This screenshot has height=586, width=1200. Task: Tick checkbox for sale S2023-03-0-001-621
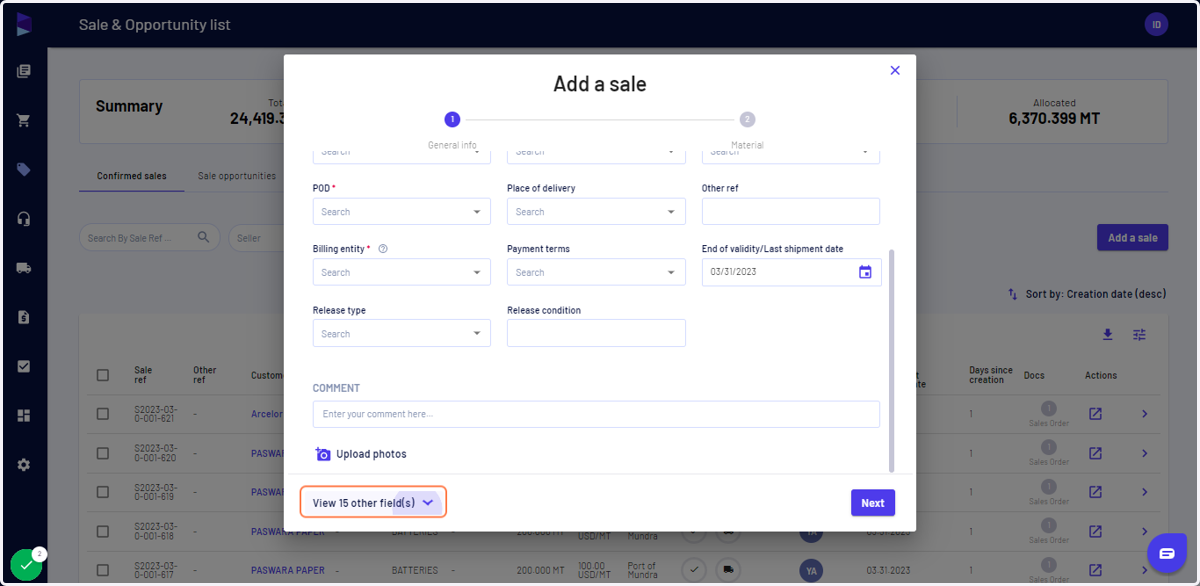[x=103, y=414]
